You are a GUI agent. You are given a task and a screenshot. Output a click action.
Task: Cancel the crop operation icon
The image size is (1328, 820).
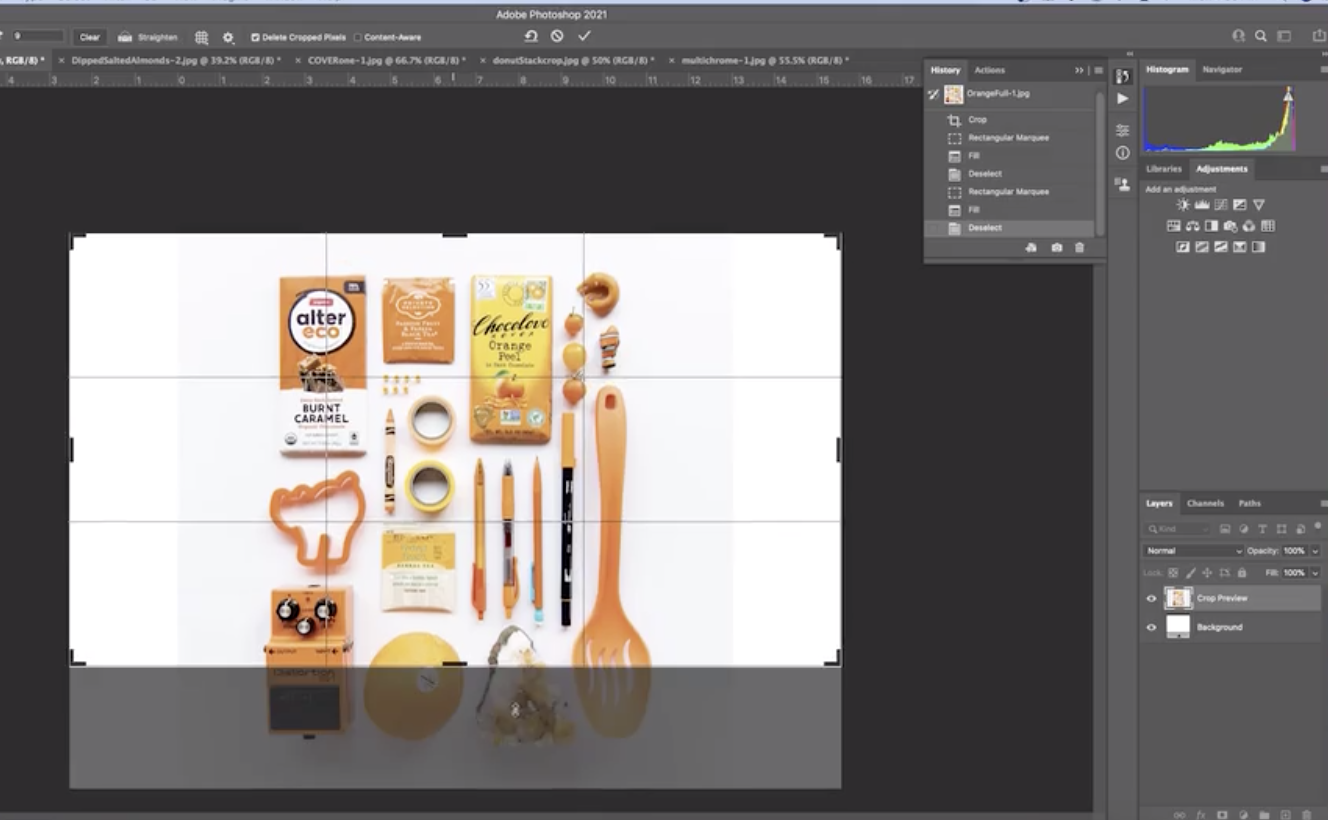557,36
